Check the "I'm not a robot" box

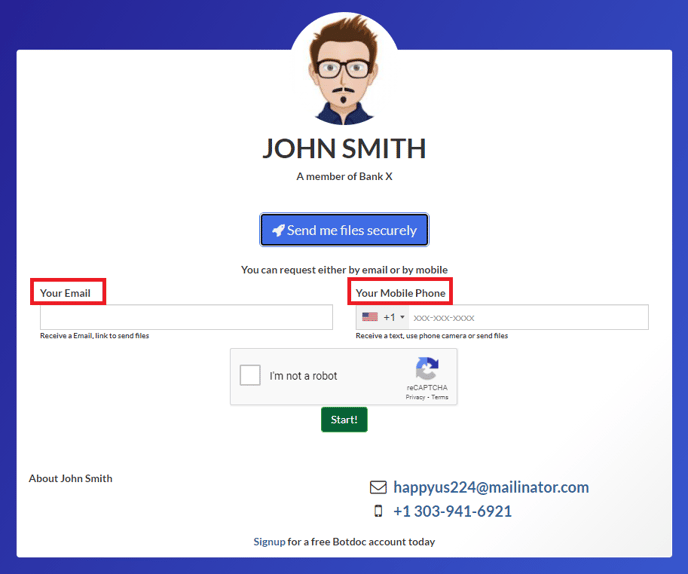[x=250, y=376]
